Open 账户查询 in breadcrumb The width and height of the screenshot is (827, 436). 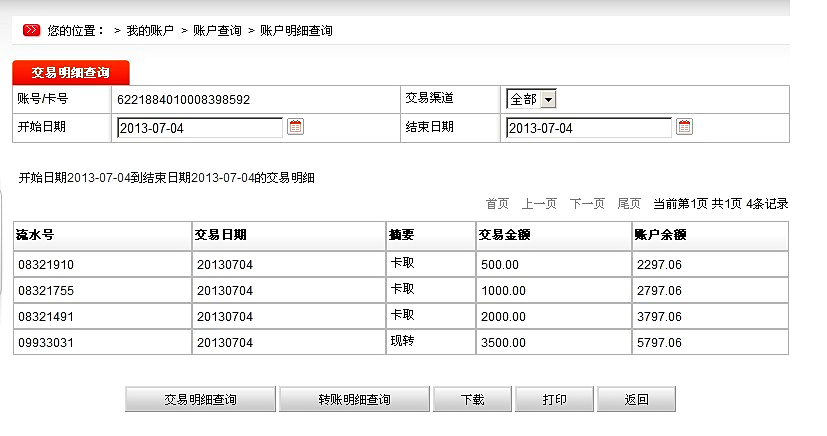[x=217, y=31]
